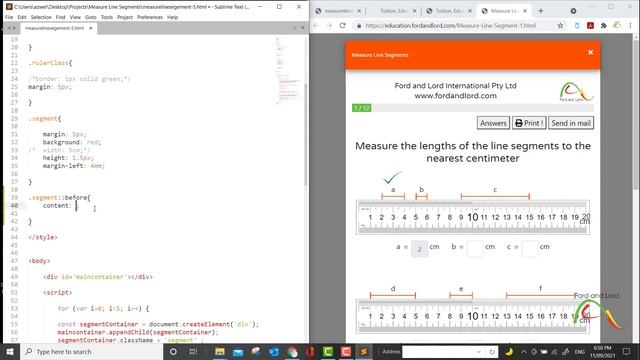Click Chrome page vertical scrollbar
Screen dimensions: 640x360
click(x=636, y=114)
